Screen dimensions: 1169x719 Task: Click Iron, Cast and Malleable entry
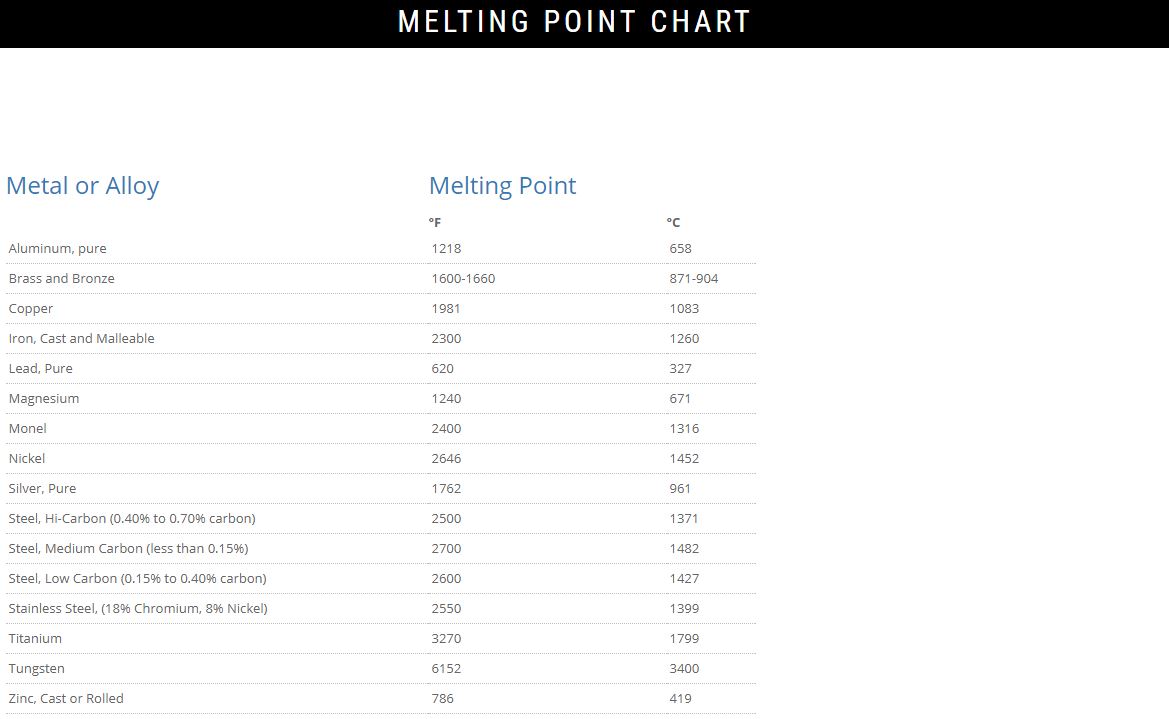click(x=82, y=339)
